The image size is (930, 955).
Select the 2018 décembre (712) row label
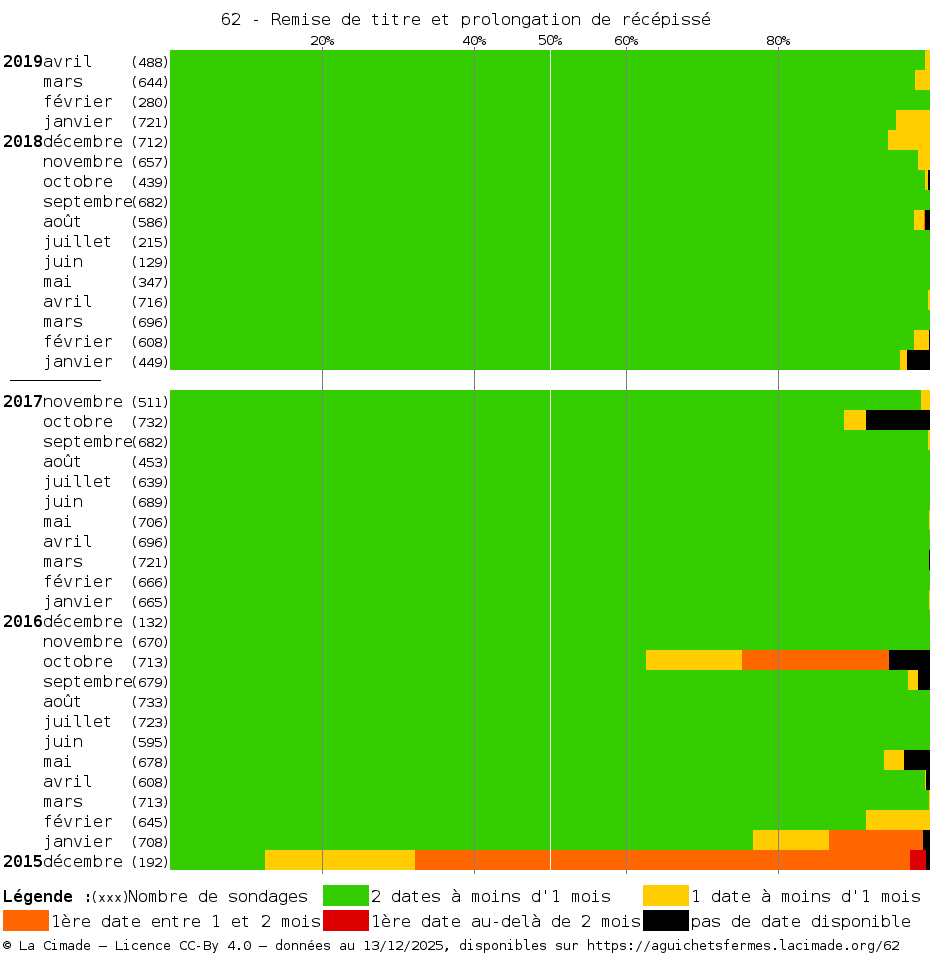[85, 141]
